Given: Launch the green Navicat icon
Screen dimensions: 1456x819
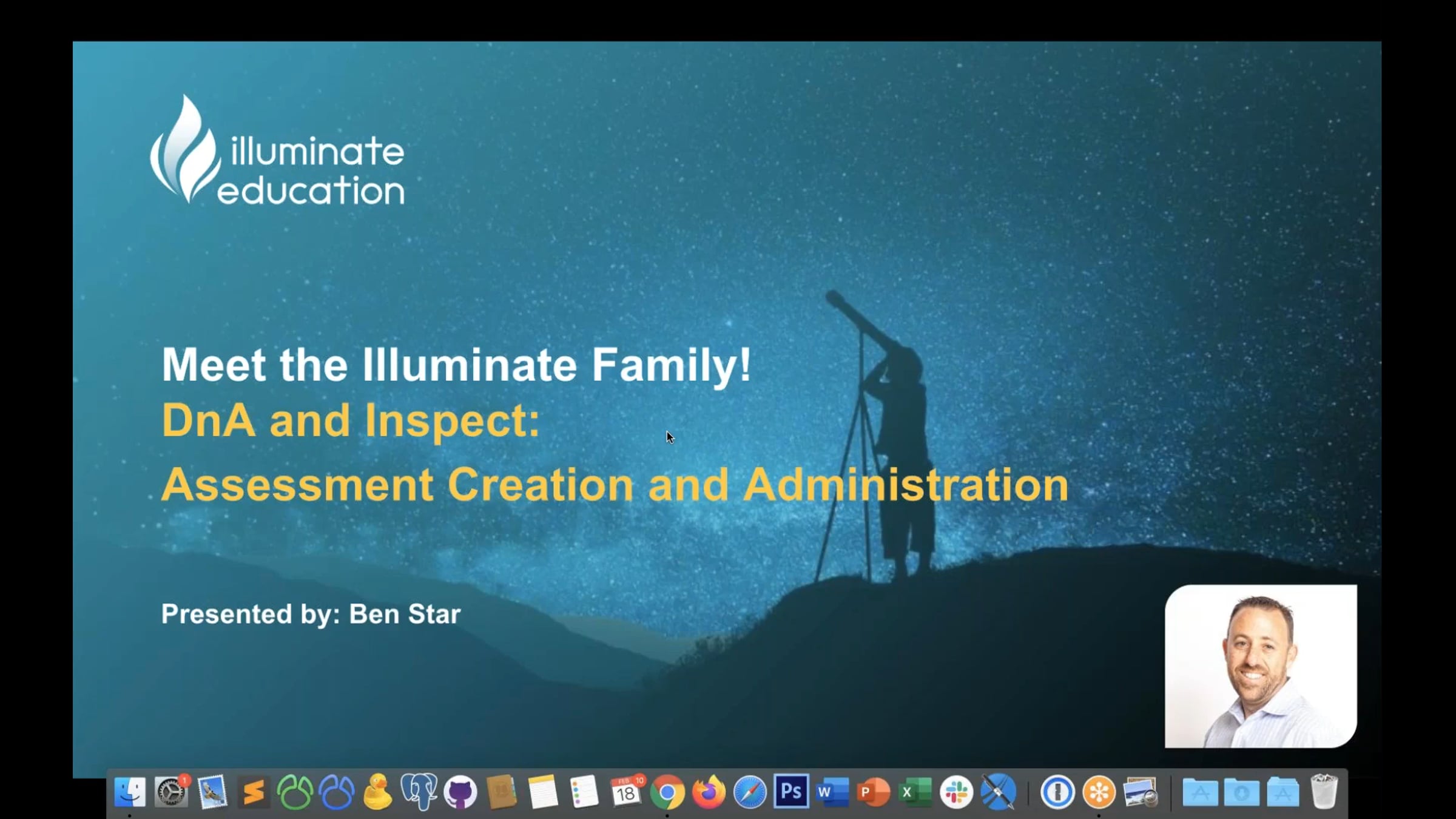Looking at the screenshot, I should [x=295, y=792].
